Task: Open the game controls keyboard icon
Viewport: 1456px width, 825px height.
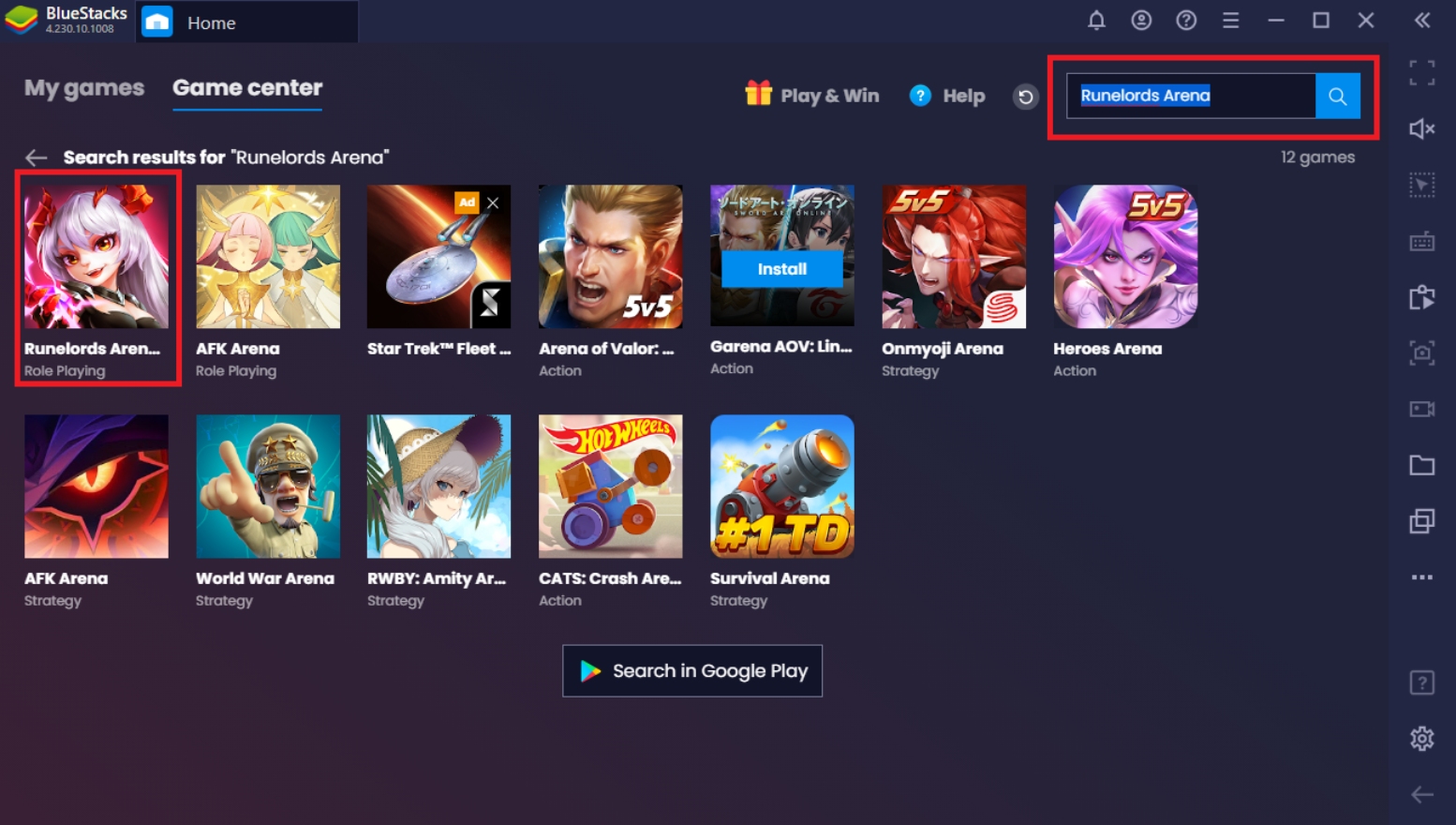Action: pyautogui.click(x=1422, y=242)
